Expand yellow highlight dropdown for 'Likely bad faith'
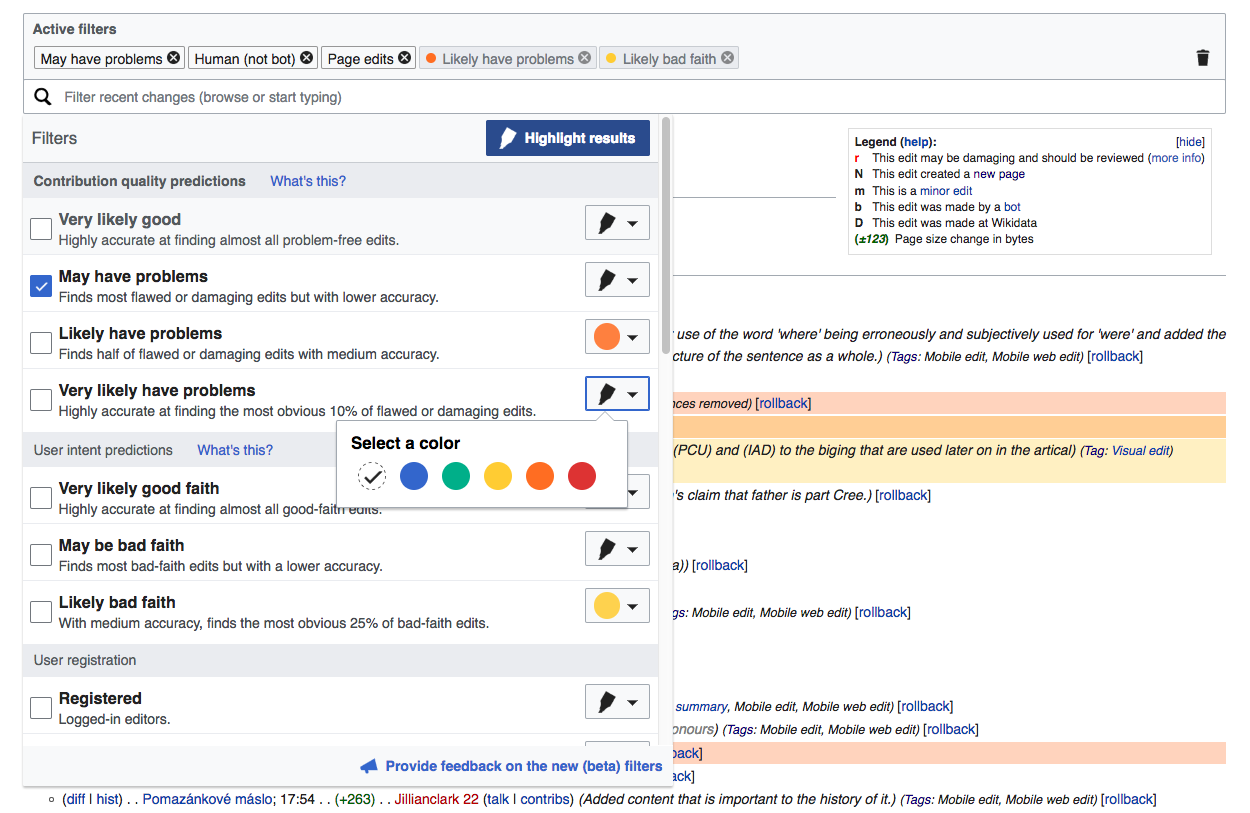The image size is (1250, 813). [617, 606]
